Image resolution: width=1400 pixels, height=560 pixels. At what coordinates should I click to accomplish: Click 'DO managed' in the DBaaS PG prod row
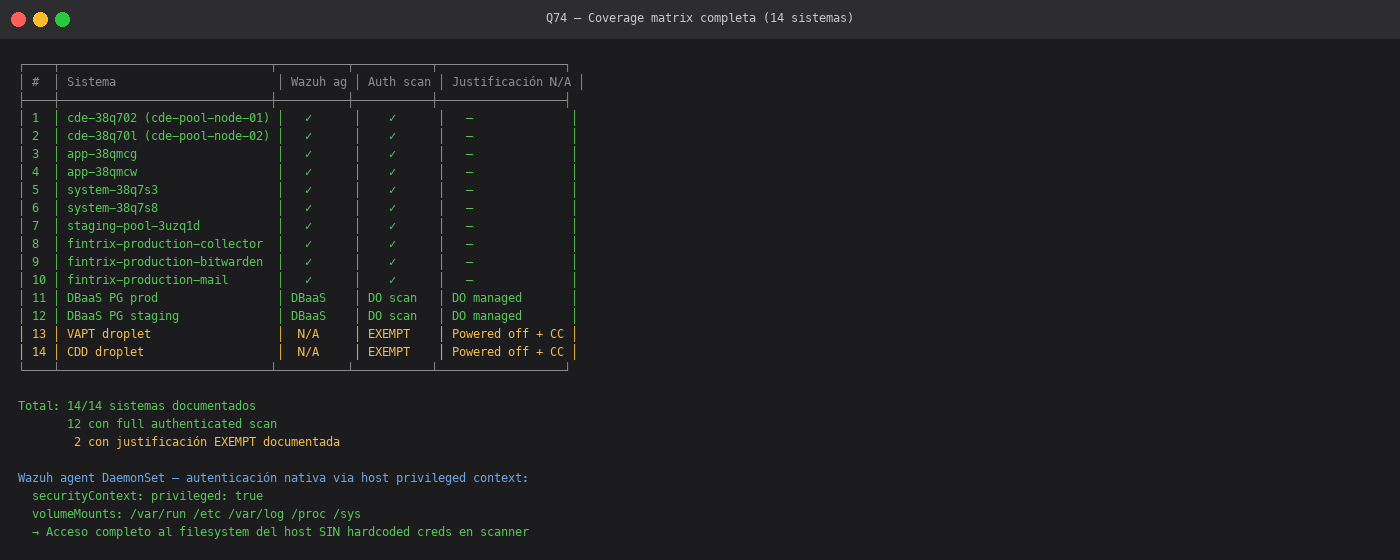coord(487,298)
